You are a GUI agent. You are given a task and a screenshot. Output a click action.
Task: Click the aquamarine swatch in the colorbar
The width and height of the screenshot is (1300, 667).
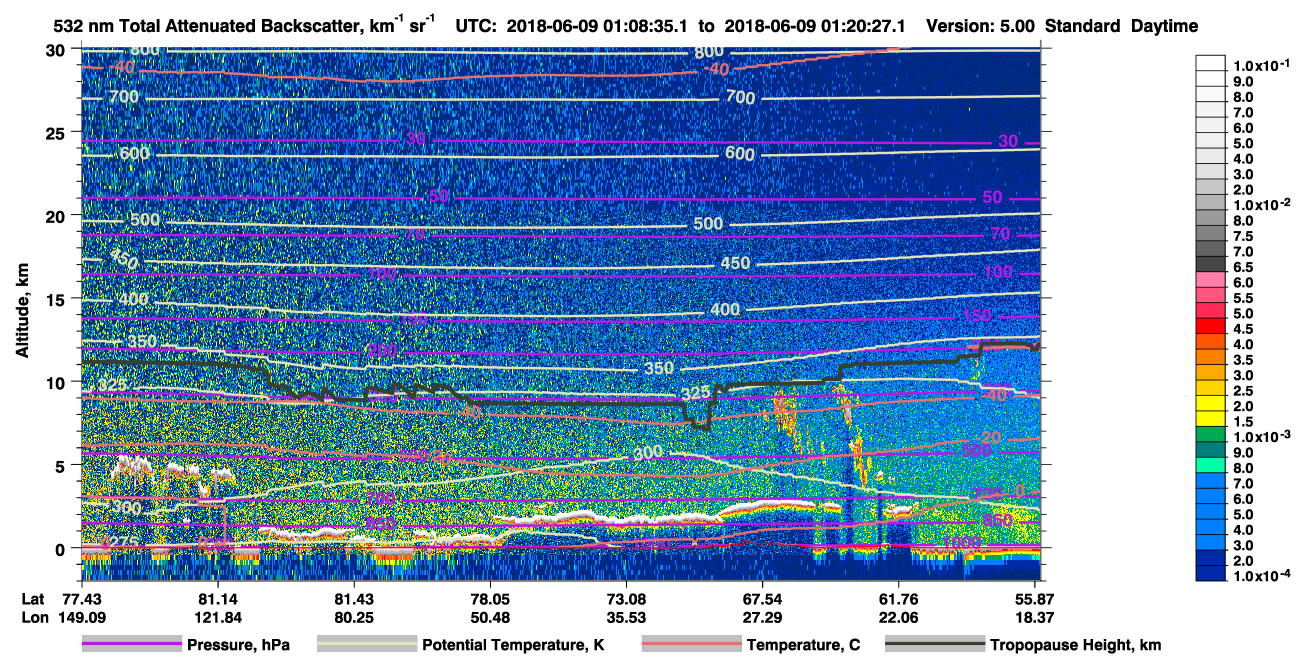[x=1211, y=464]
